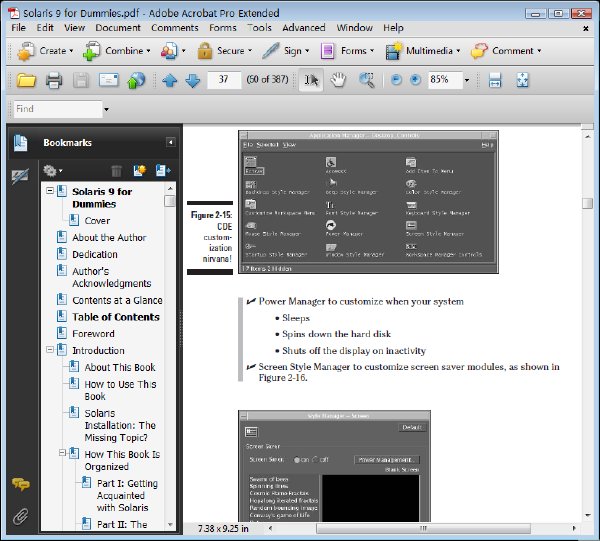Viewport: 600px width, 541px height.
Task: Toggle the Select tool cursor button
Action: [x=311, y=80]
